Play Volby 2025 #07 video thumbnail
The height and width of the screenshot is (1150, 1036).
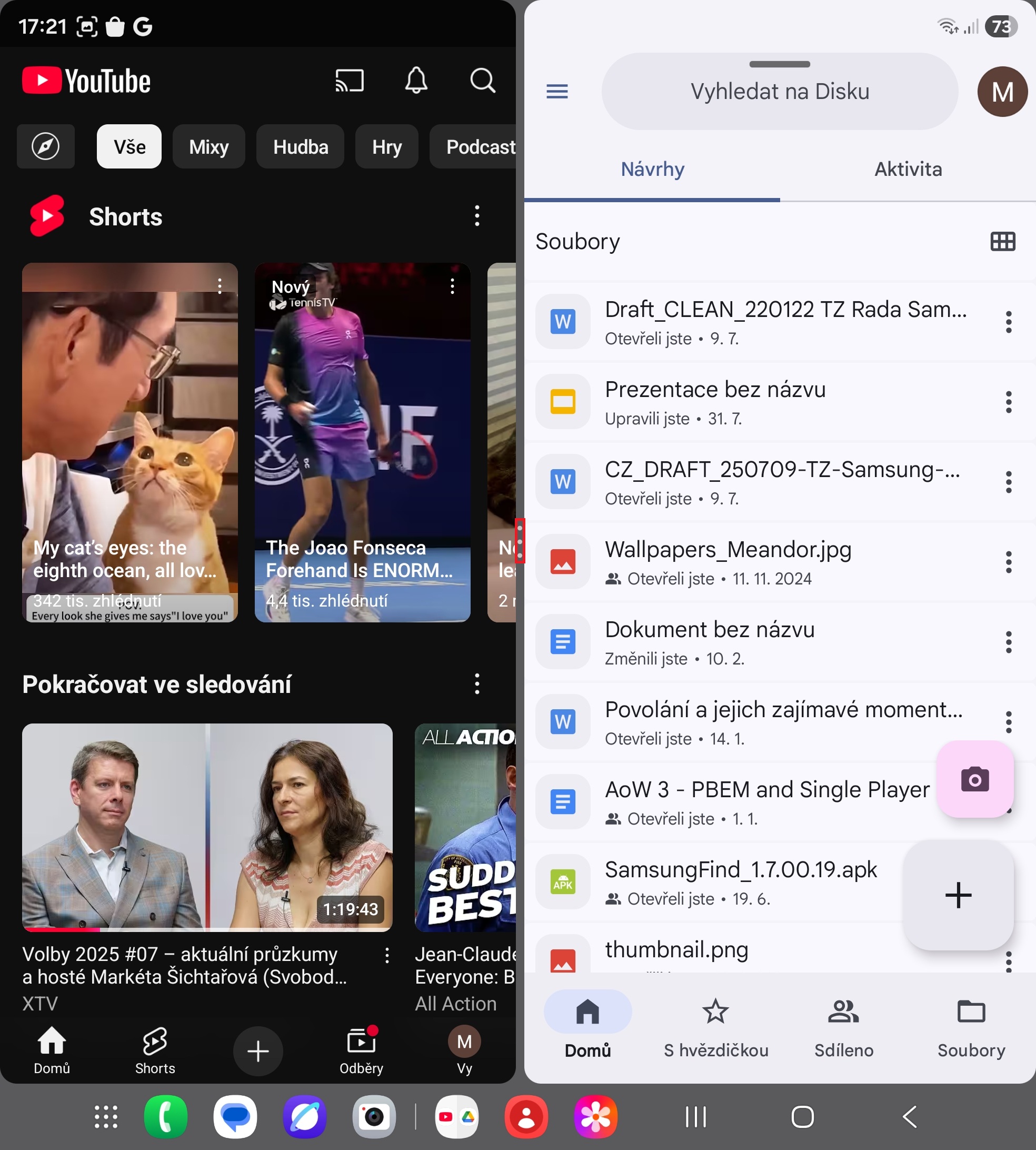point(207,827)
